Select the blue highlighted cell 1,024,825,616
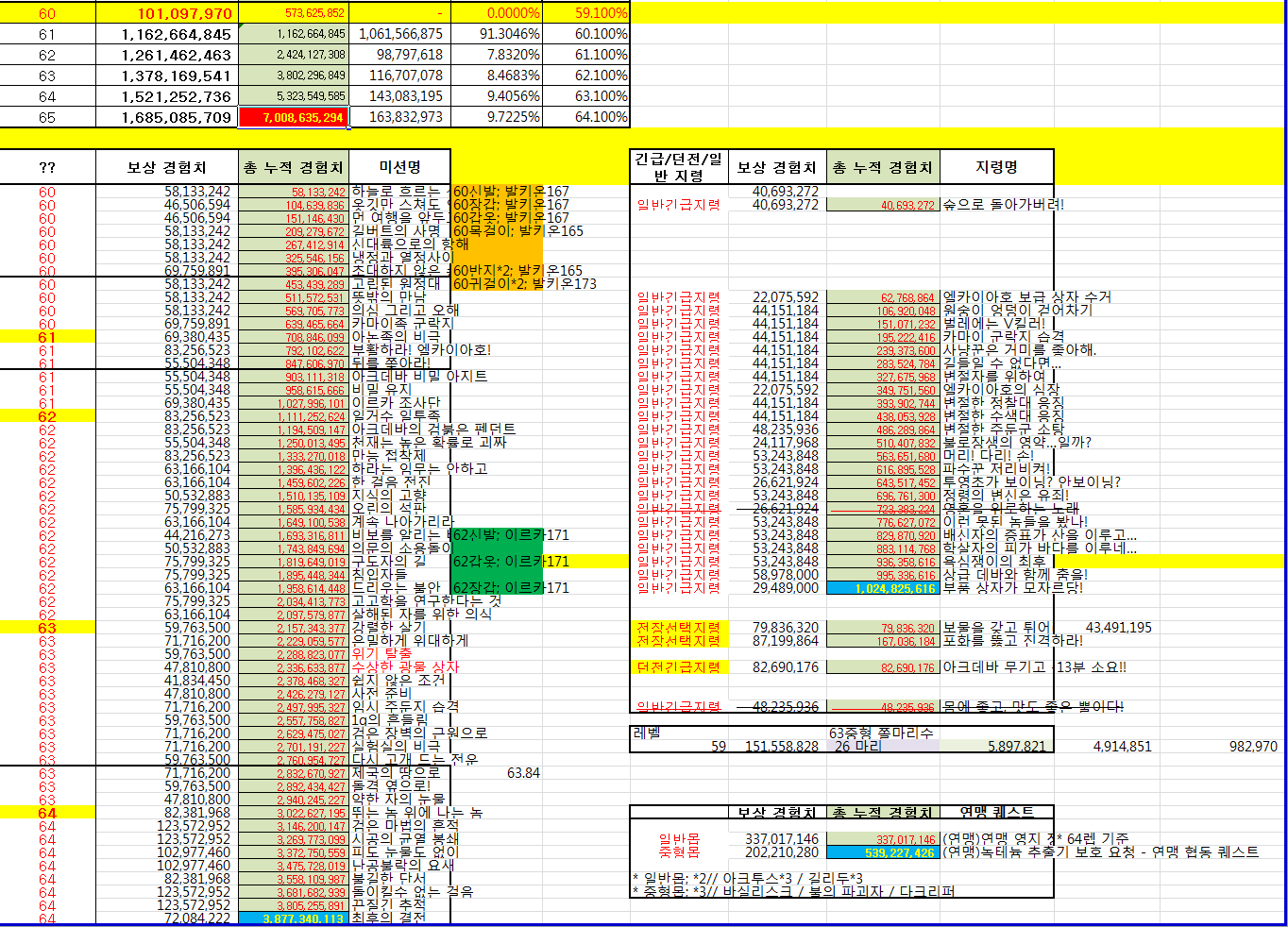The height and width of the screenshot is (927, 1288). click(883, 588)
